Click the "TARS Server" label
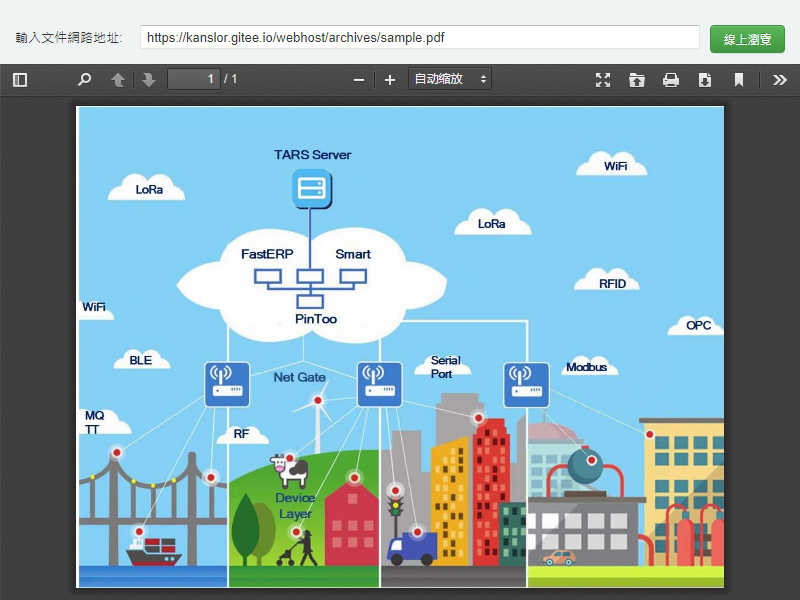800x600 pixels. tap(312, 155)
